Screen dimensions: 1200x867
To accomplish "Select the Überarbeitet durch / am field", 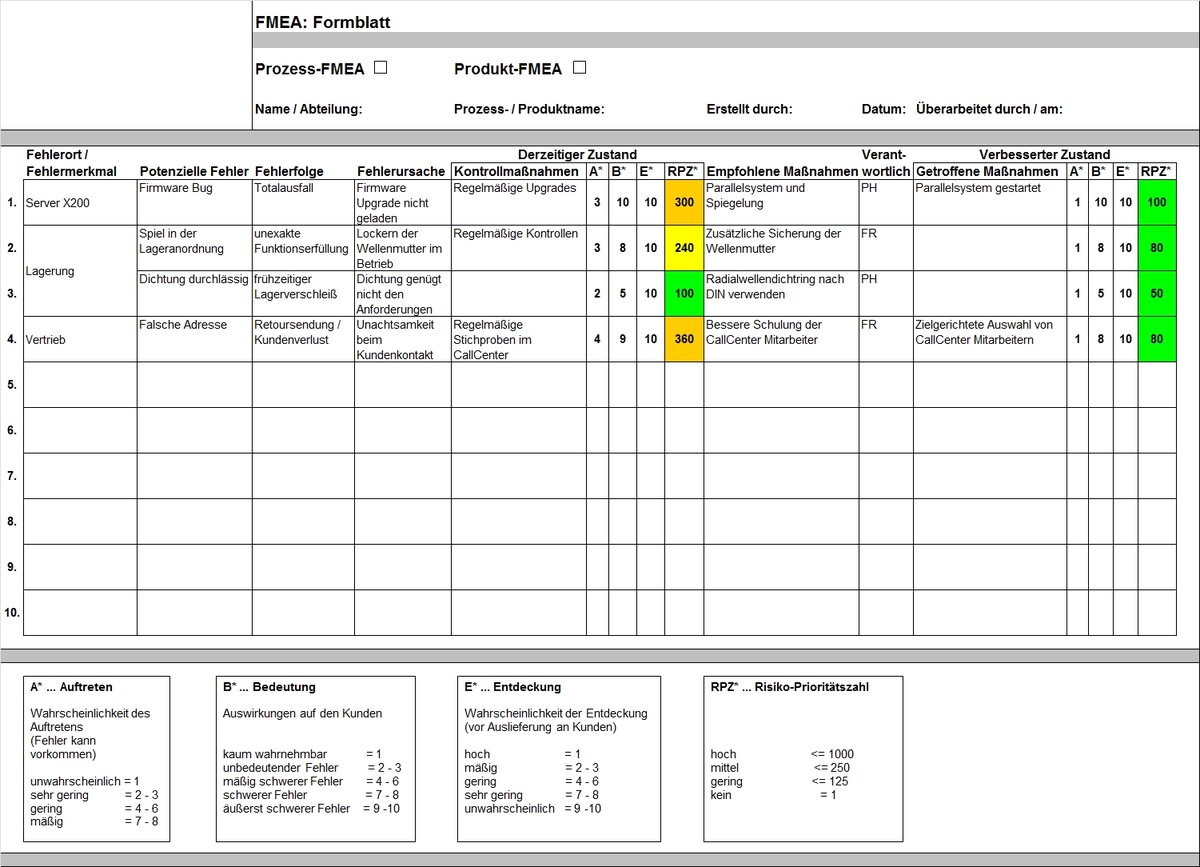I will click(x=989, y=110).
